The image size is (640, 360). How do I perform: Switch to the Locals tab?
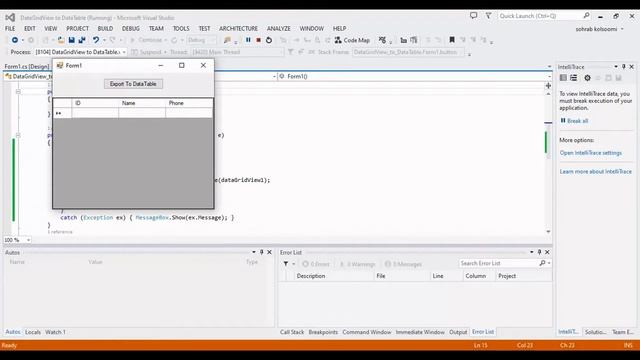[33, 332]
